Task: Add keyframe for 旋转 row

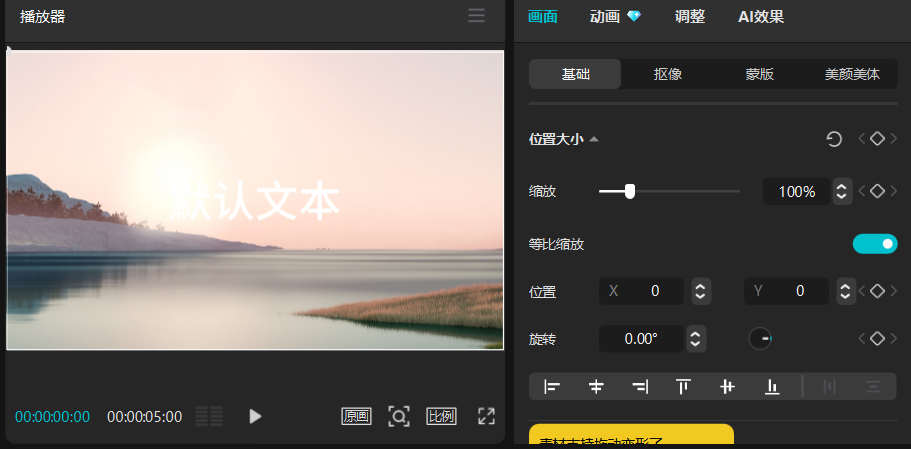Action: pos(877,339)
